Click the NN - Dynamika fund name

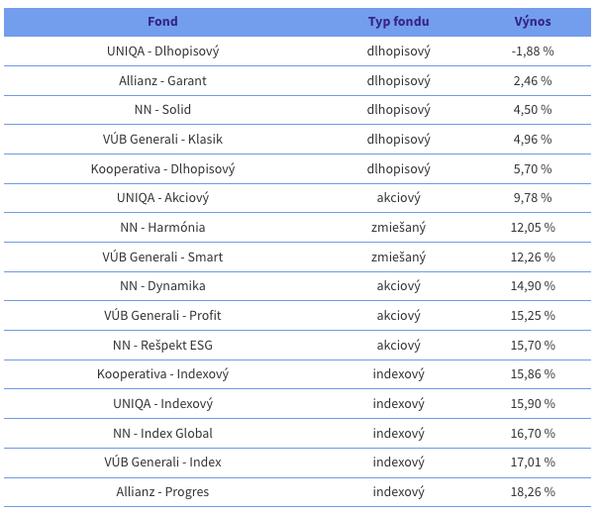[162, 286]
